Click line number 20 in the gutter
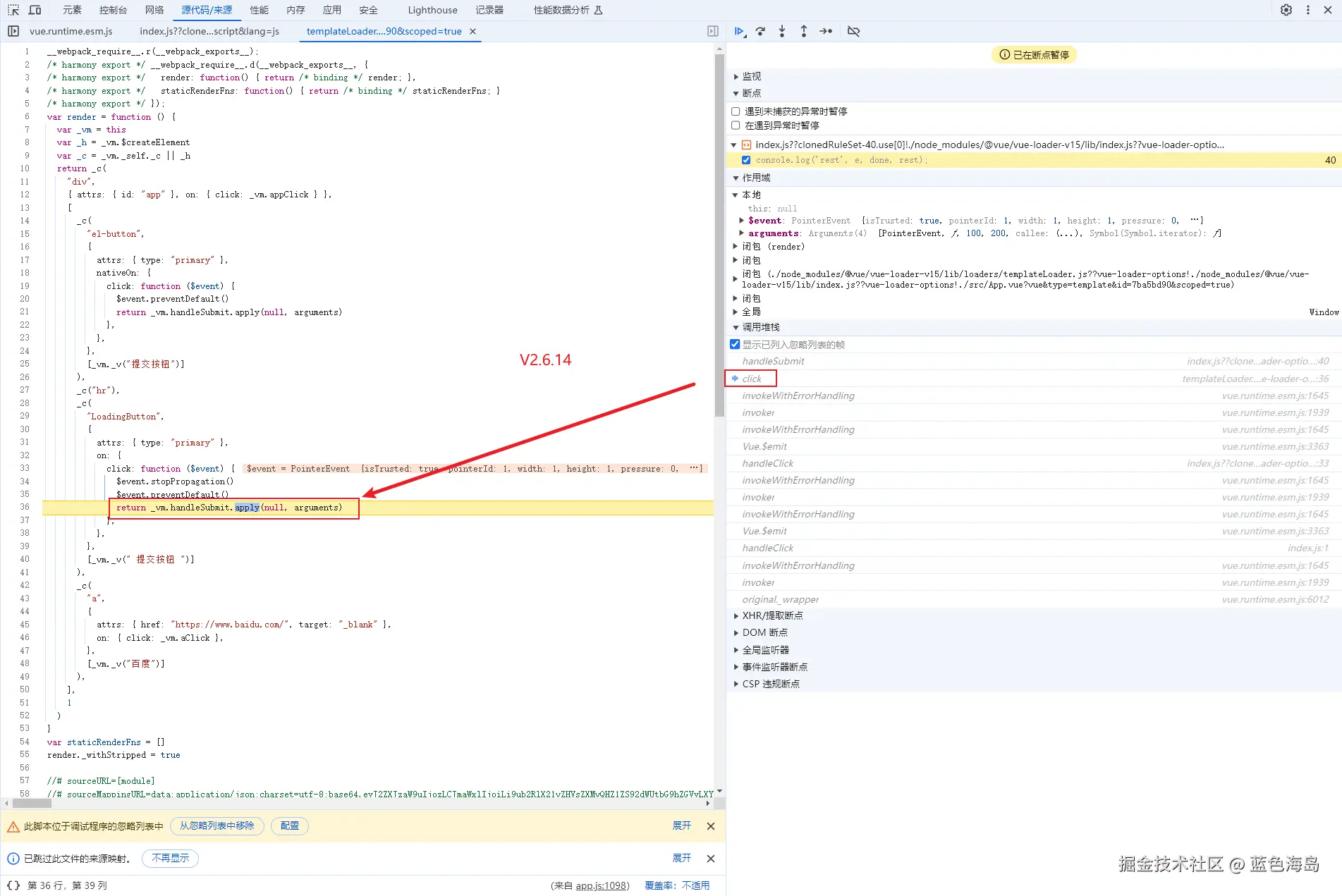Viewport: 1342px width, 896px height. coord(25,299)
